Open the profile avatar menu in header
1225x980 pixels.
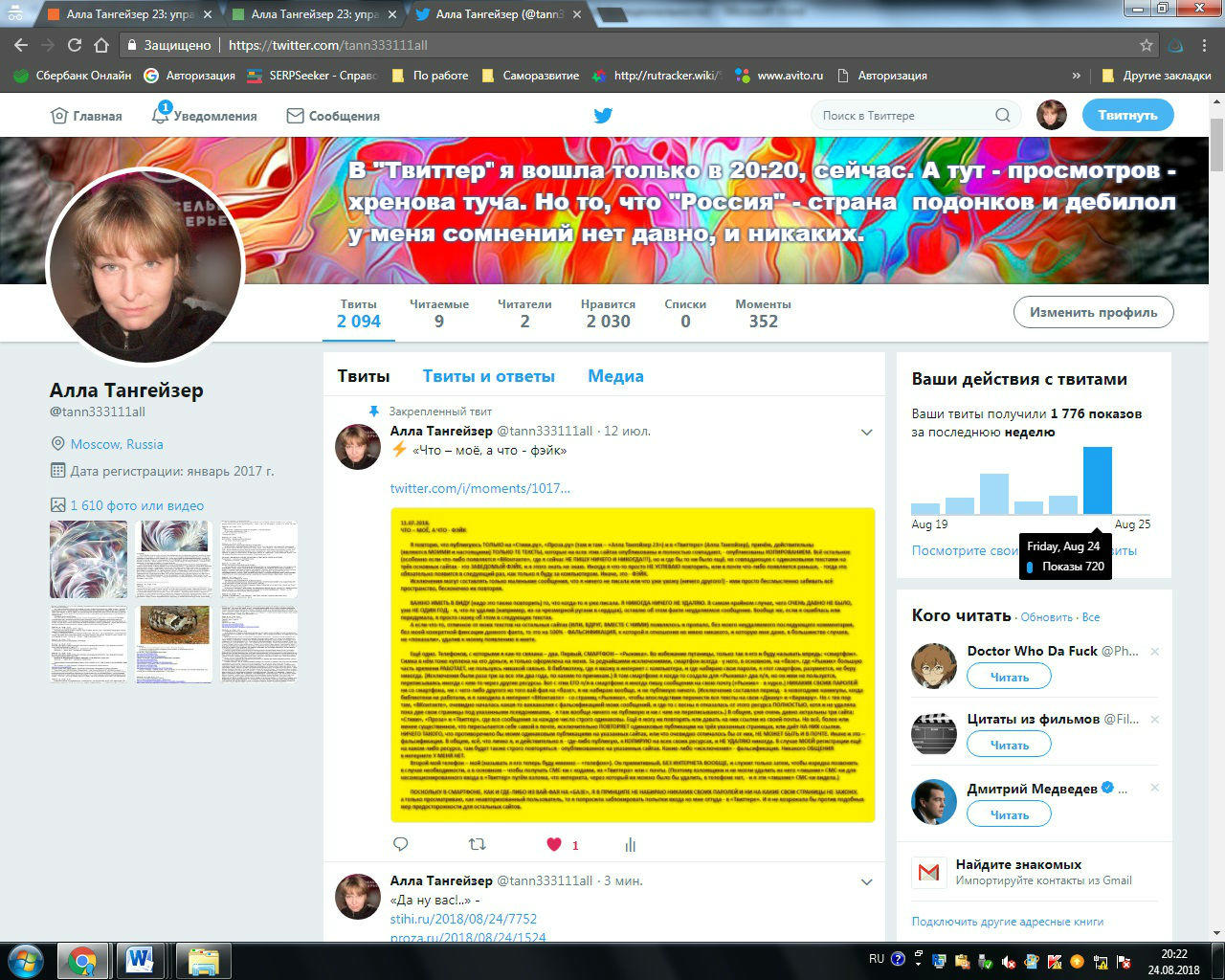pos(1052,115)
